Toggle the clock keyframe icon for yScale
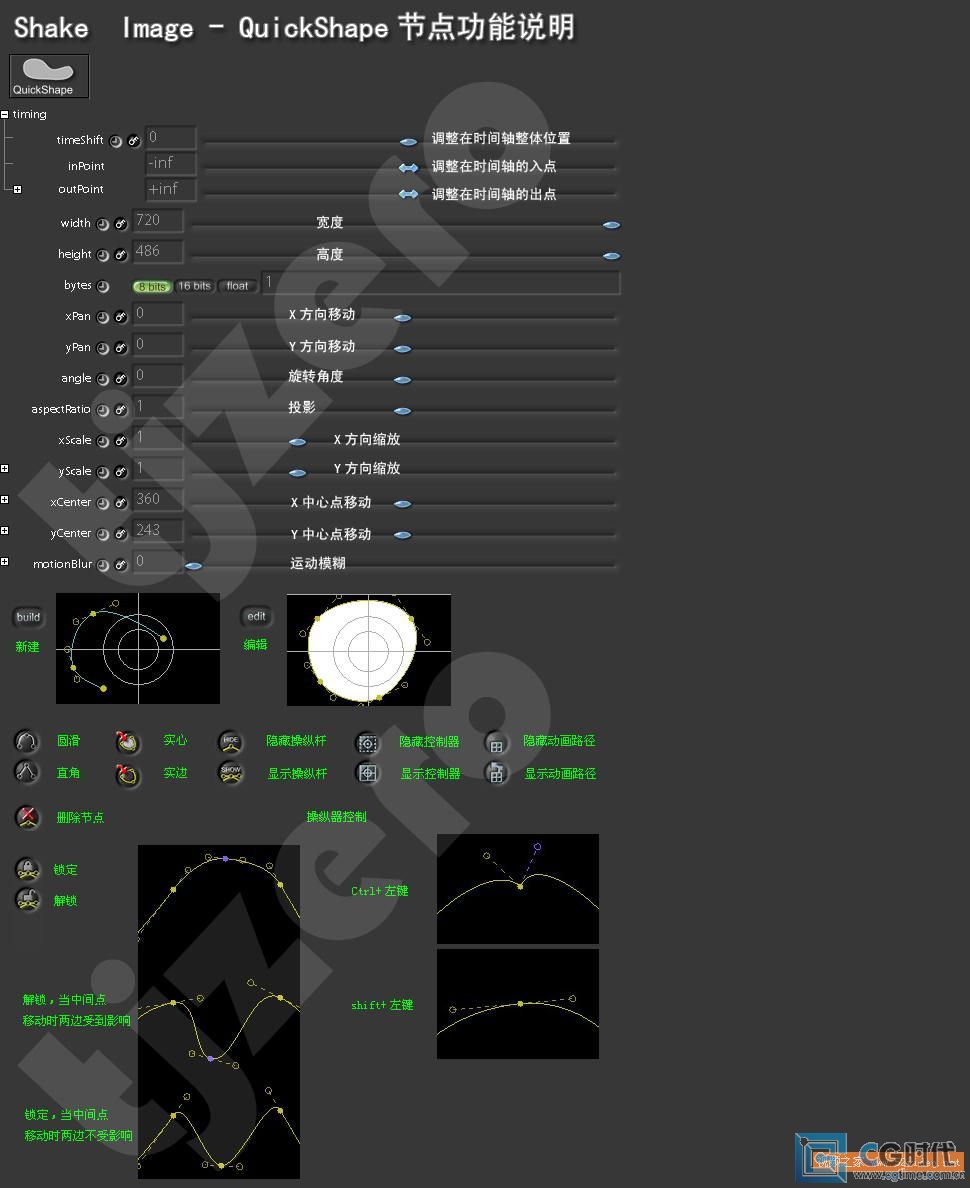Screen dimensions: 970x1188 103,472
